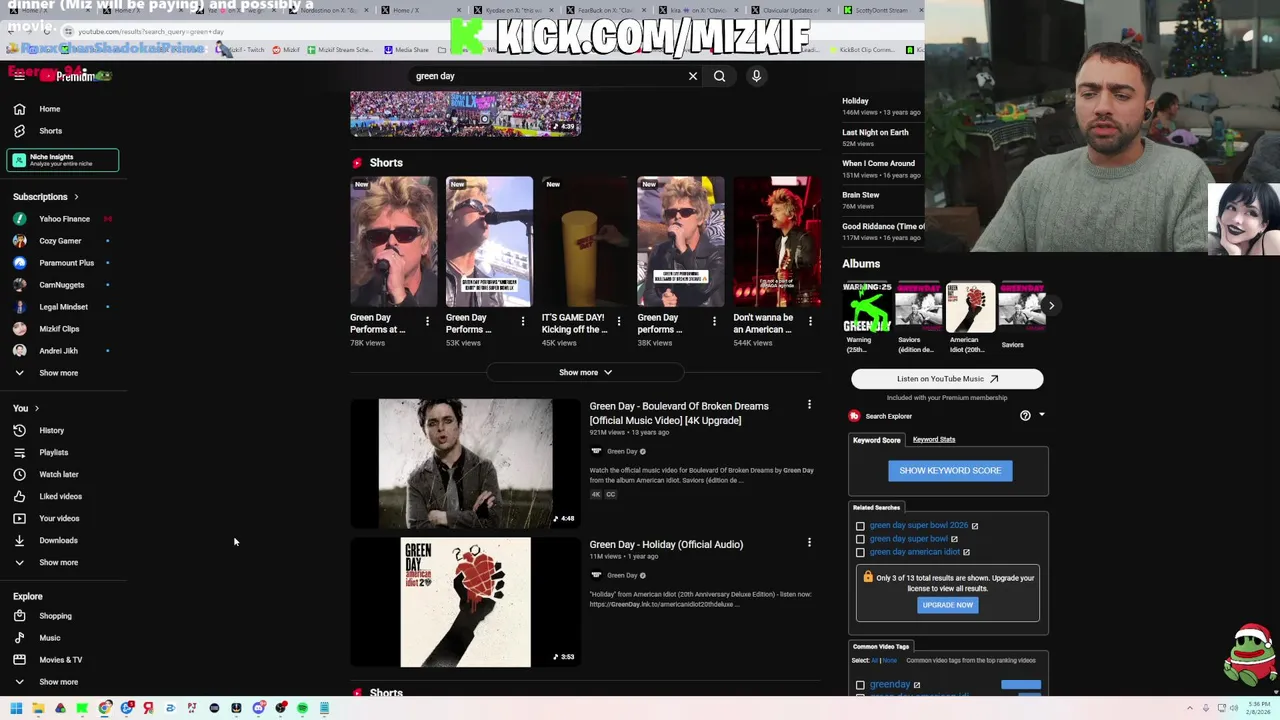This screenshot has width=1280, height=720.
Task: Expand the Subscriptions header chevron
Action: 76,197
